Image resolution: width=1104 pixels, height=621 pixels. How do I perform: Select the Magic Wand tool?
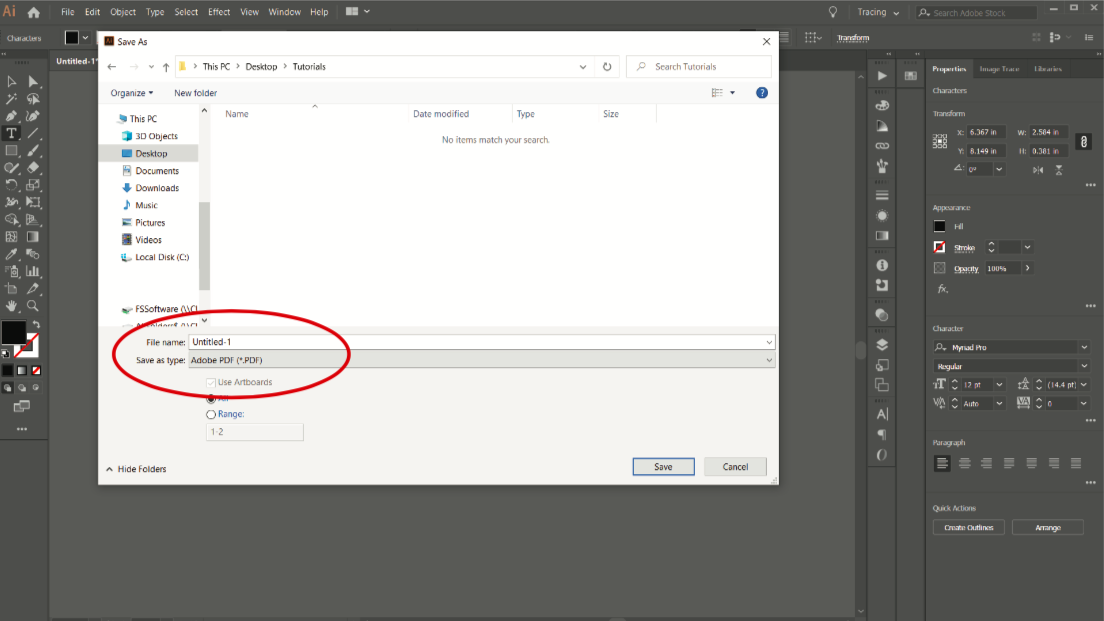[12, 99]
